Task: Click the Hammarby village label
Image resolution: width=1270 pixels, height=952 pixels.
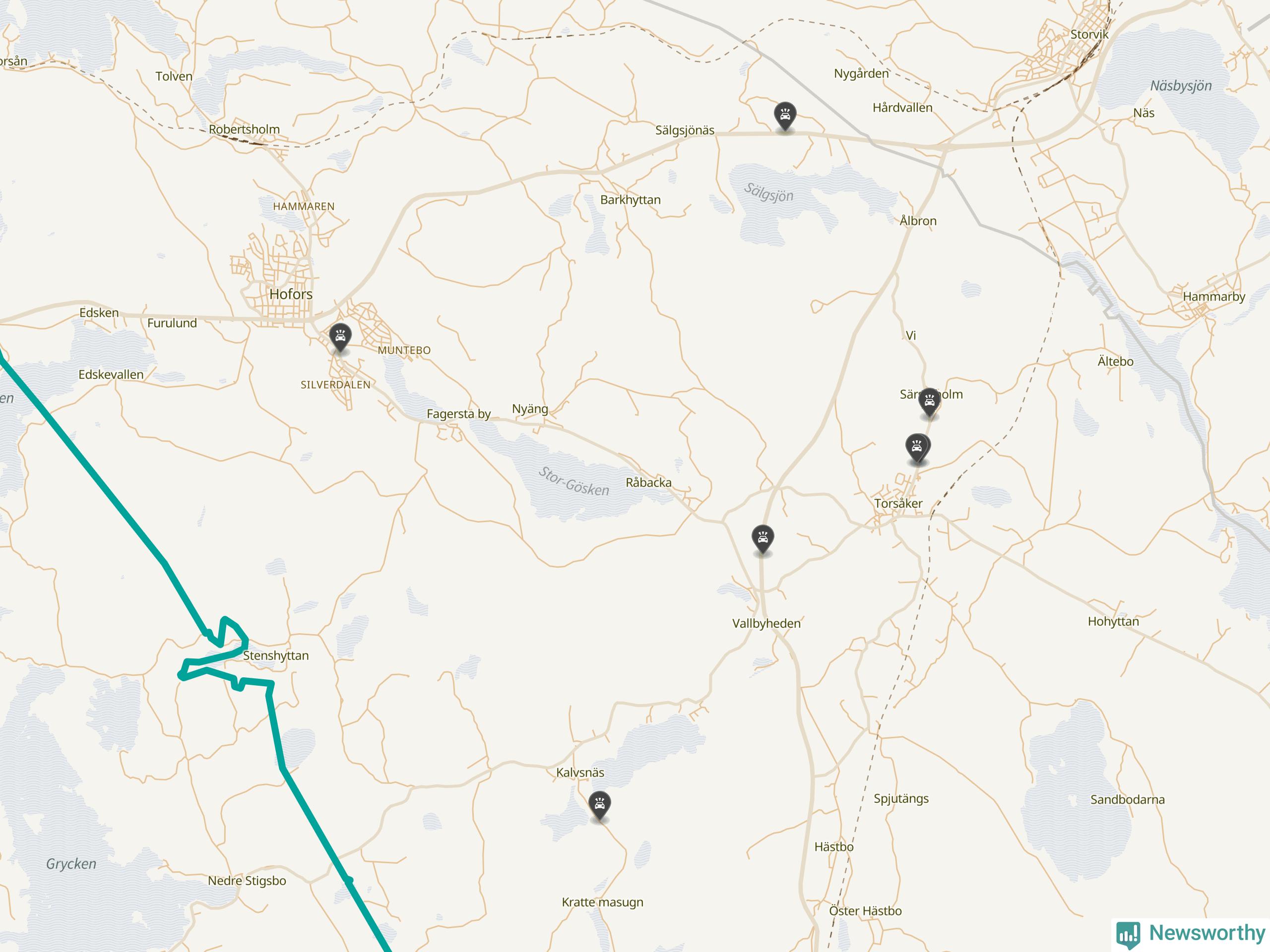Action: (1214, 297)
